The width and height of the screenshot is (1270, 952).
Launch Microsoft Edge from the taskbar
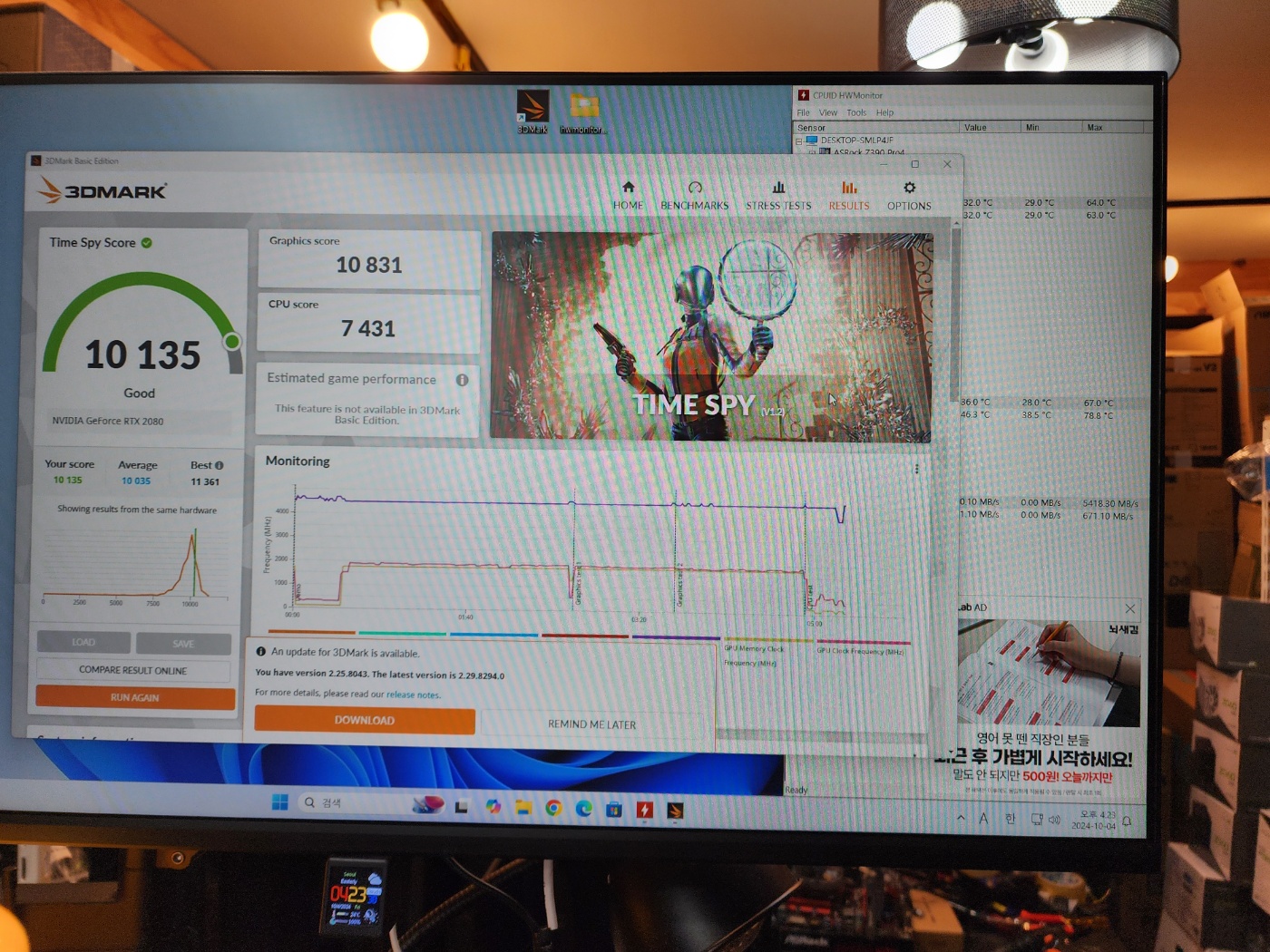coord(583,808)
